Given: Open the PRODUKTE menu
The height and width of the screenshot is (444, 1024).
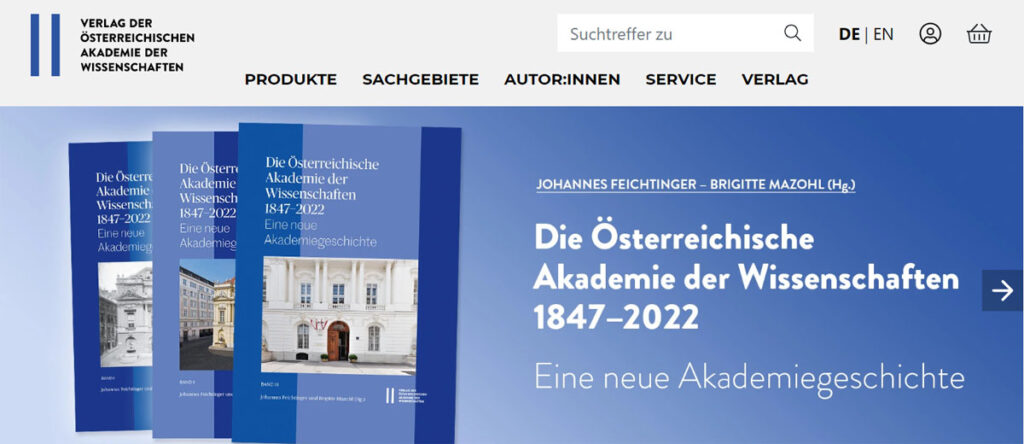Looking at the screenshot, I should tap(290, 80).
